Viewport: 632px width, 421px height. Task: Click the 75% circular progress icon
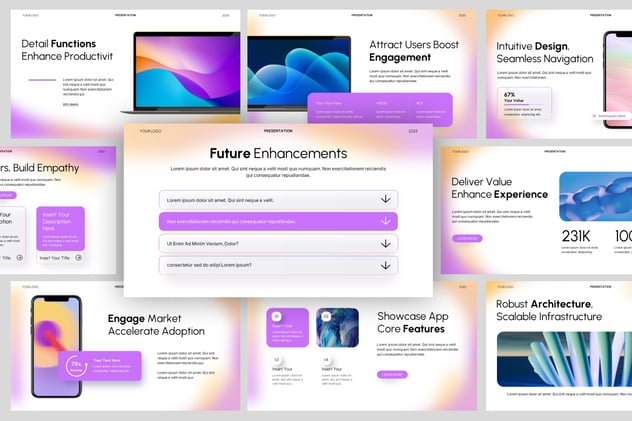(x=75, y=365)
